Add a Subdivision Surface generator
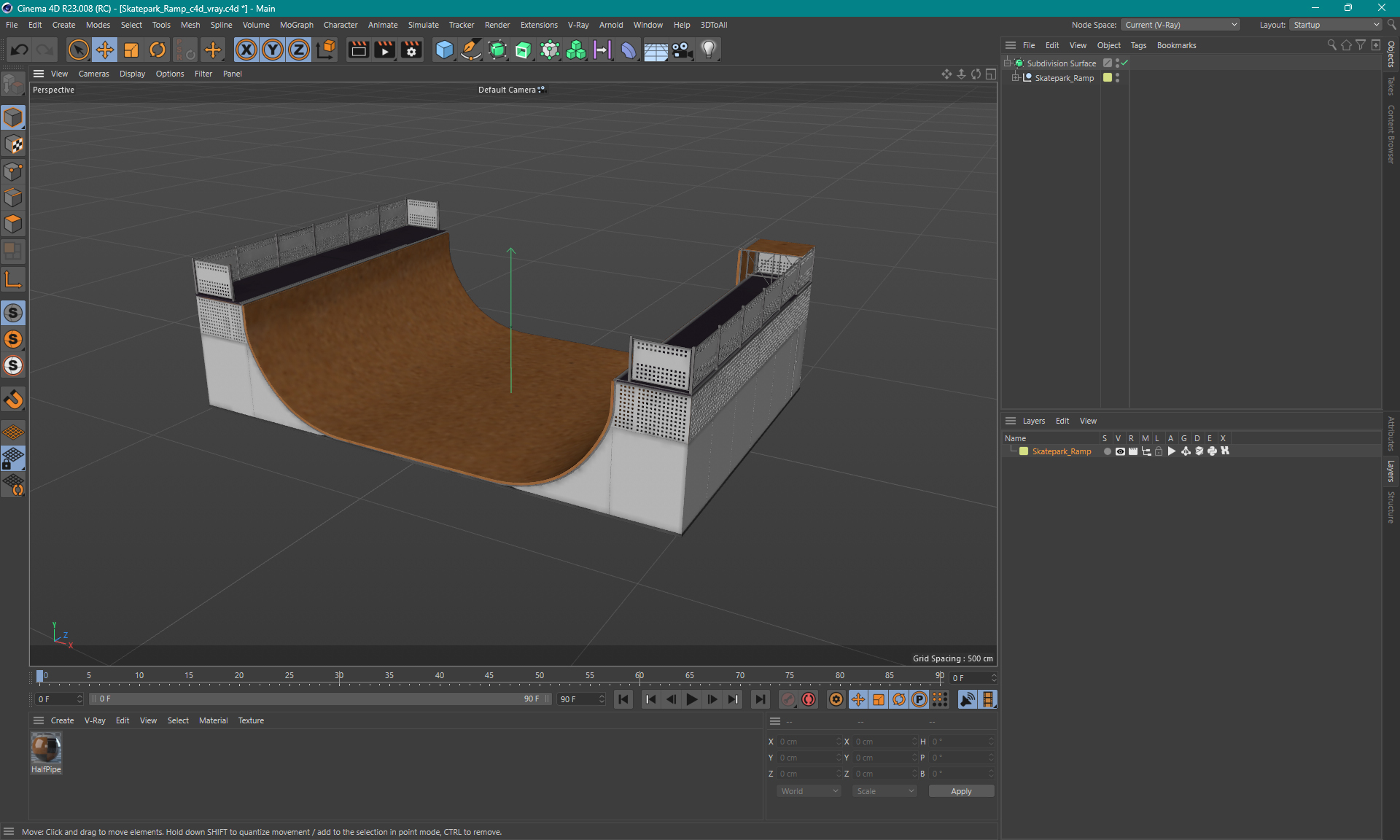The image size is (1400, 840). 497,50
